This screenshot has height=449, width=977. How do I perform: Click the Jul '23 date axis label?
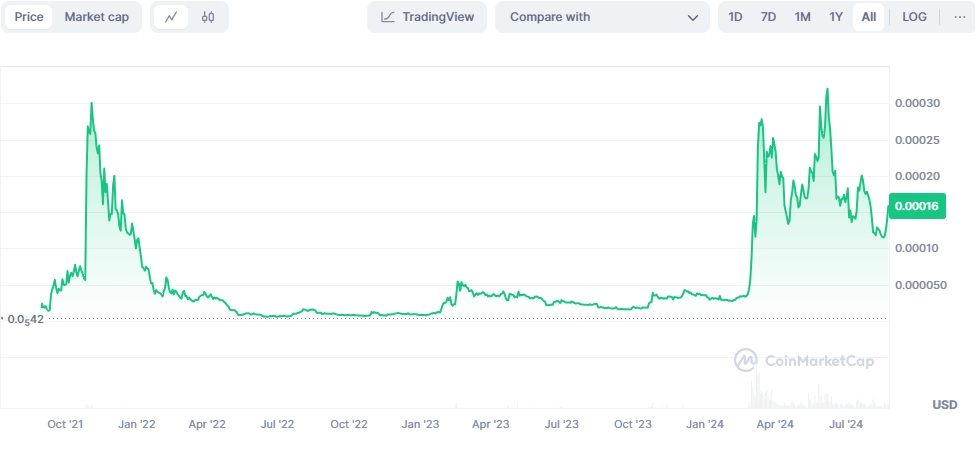(561, 425)
